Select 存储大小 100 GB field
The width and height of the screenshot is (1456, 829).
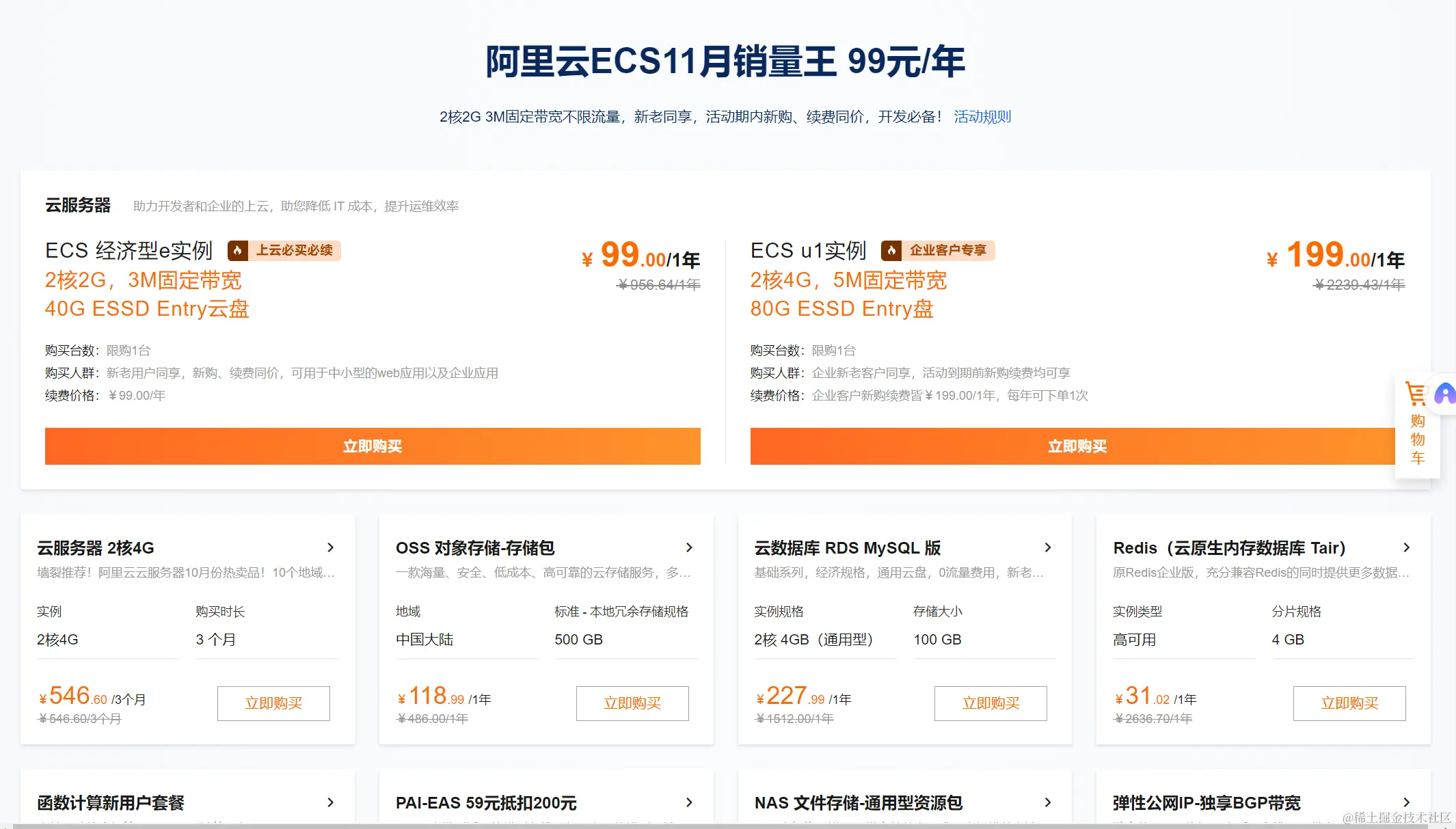click(984, 640)
